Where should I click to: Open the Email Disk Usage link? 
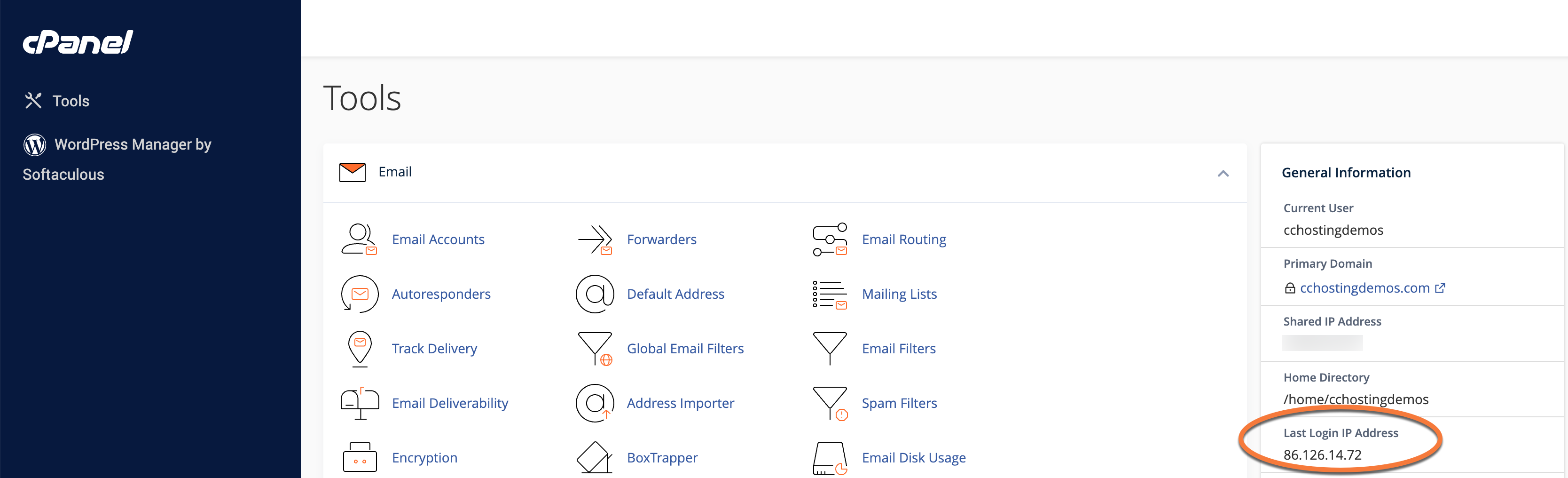point(913,458)
